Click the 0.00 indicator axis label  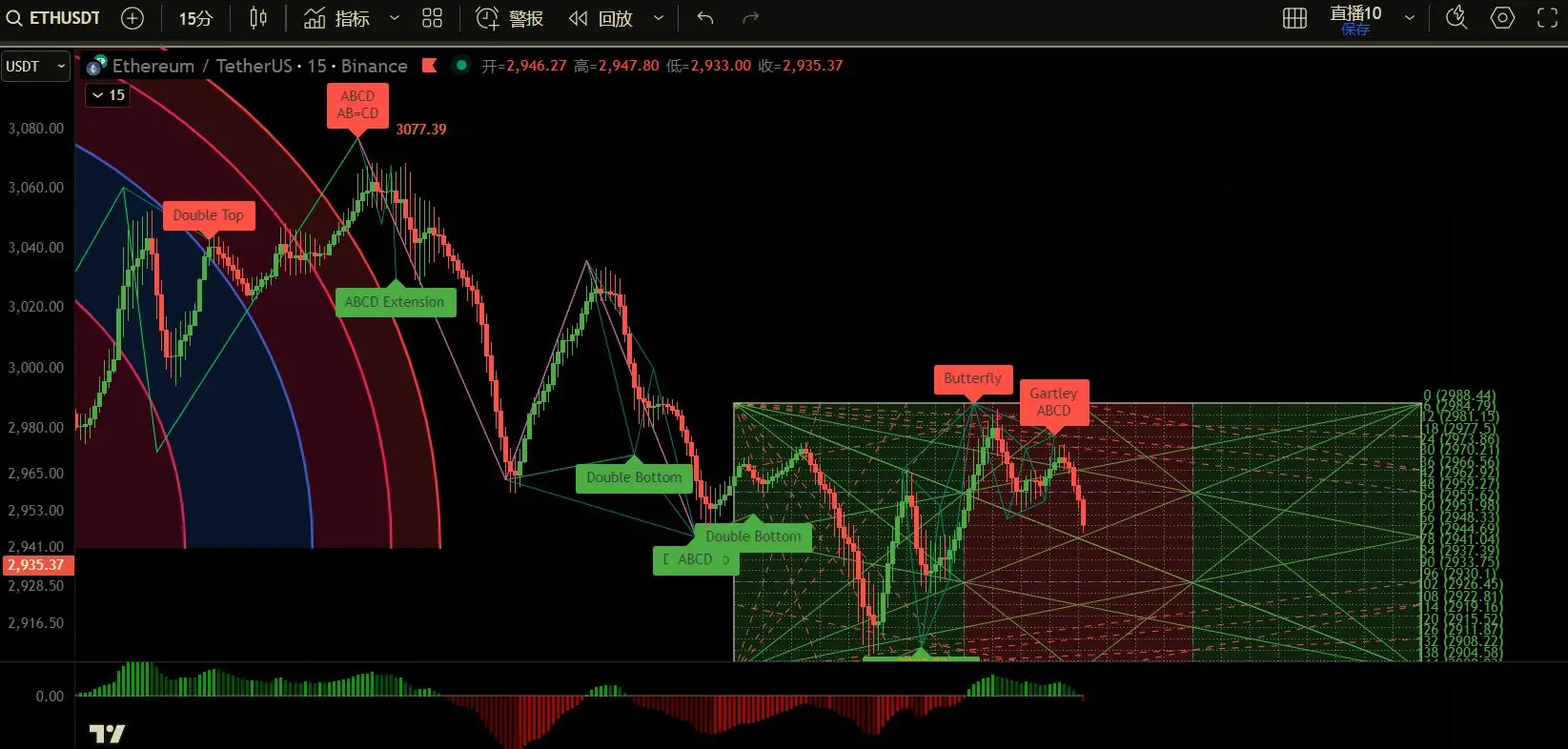click(50, 697)
